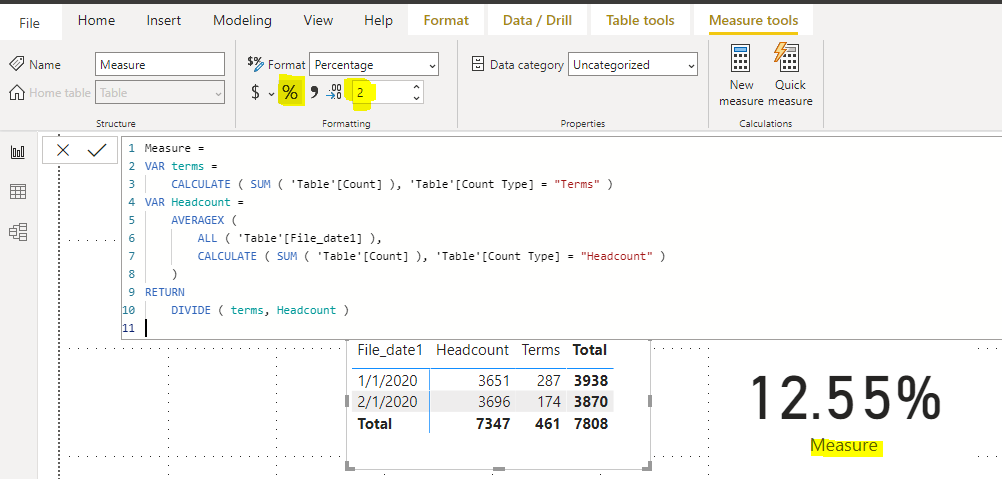Click the 287 terms value
The image size is (1002, 479).
(549, 381)
